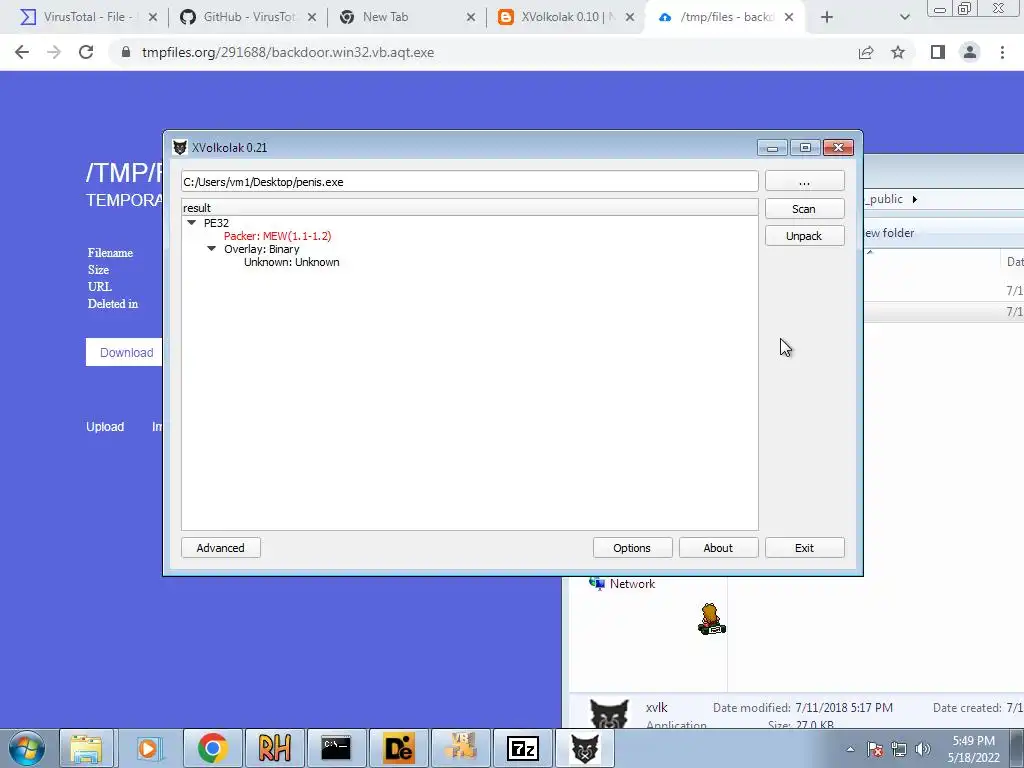Viewport: 1024px width, 768px height.
Task: Select the PE32 label in results
Action: click(216, 223)
